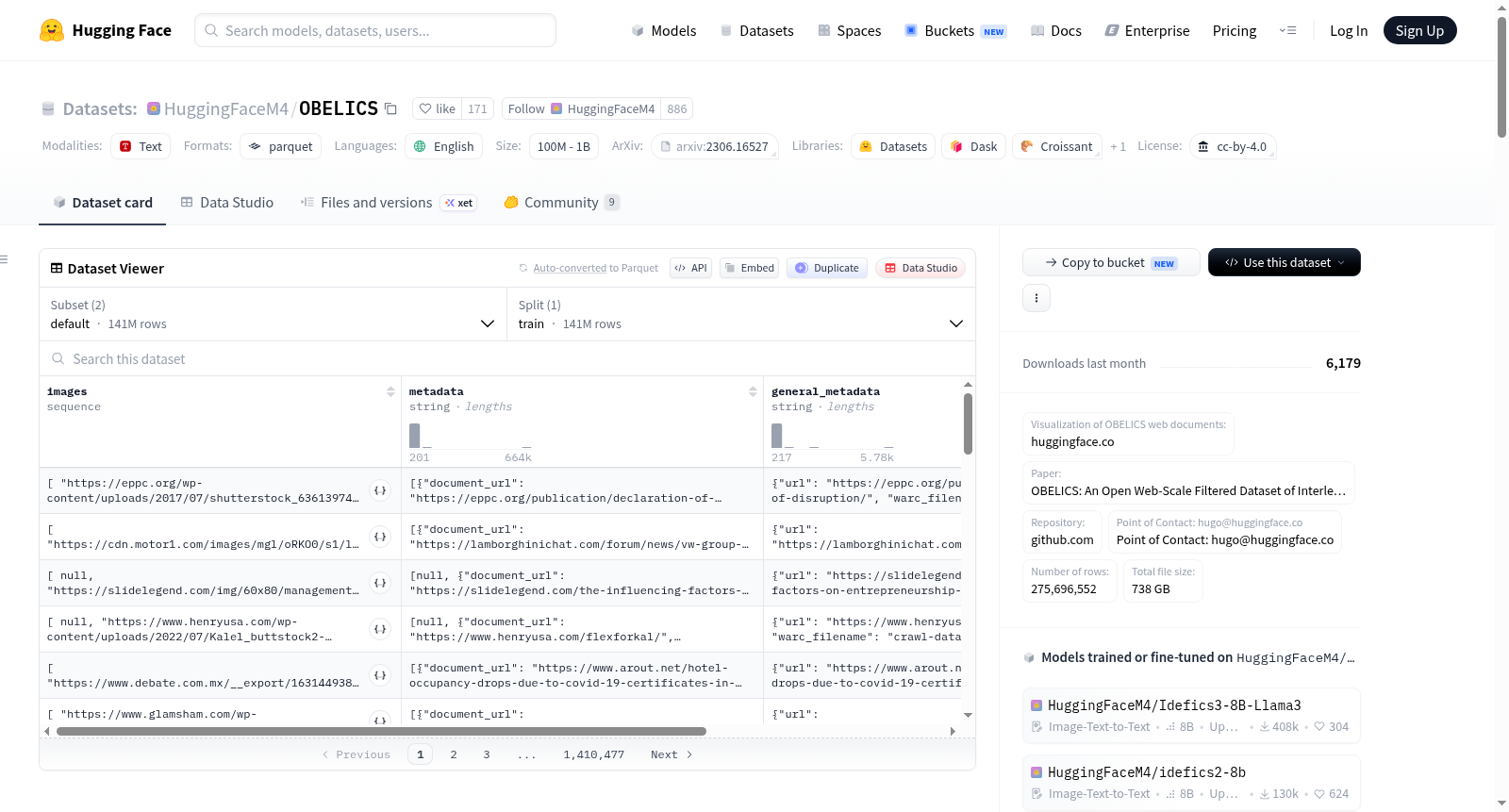Click the Sign Up button
Screen dimensions: 1509x812
pyautogui.click(x=1419, y=30)
